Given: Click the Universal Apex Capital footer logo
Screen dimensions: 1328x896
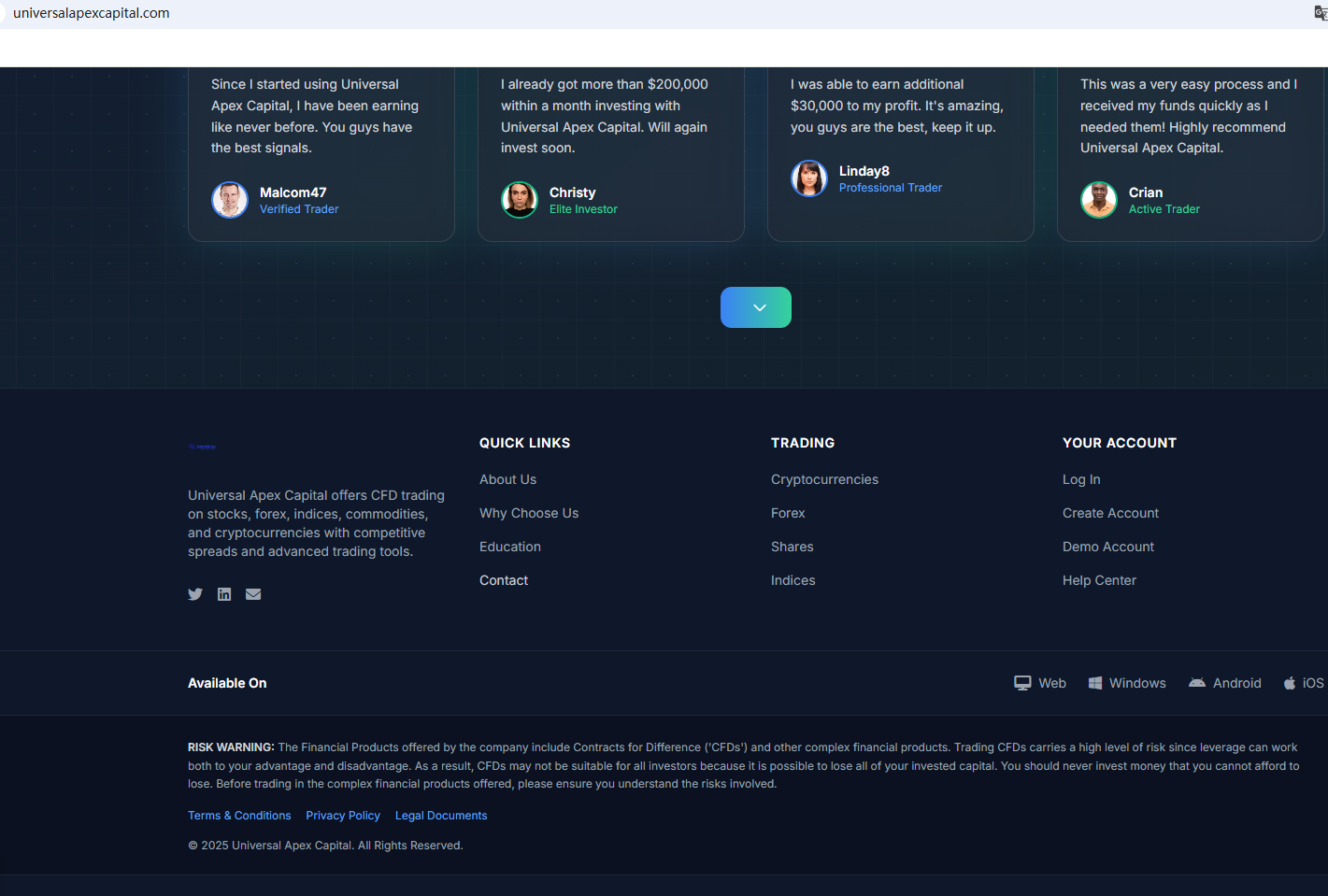Looking at the screenshot, I should (x=203, y=447).
